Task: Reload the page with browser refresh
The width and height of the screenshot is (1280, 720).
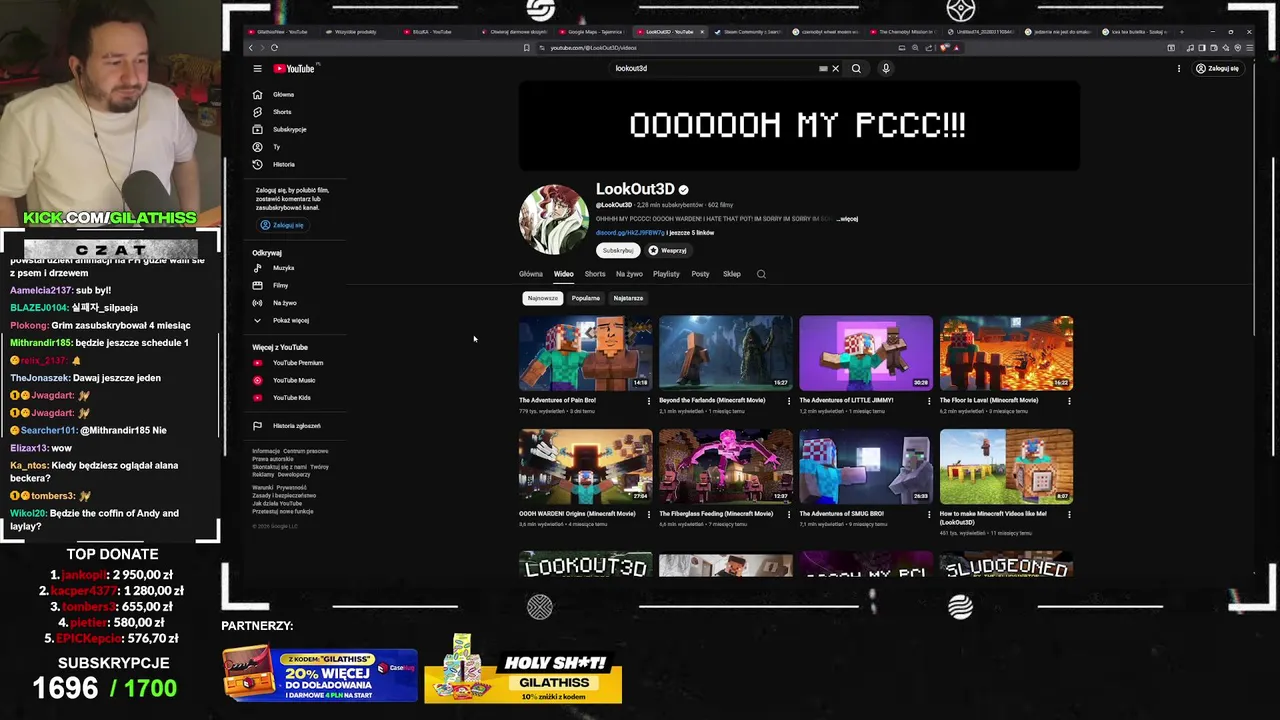Action: coord(274,48)
